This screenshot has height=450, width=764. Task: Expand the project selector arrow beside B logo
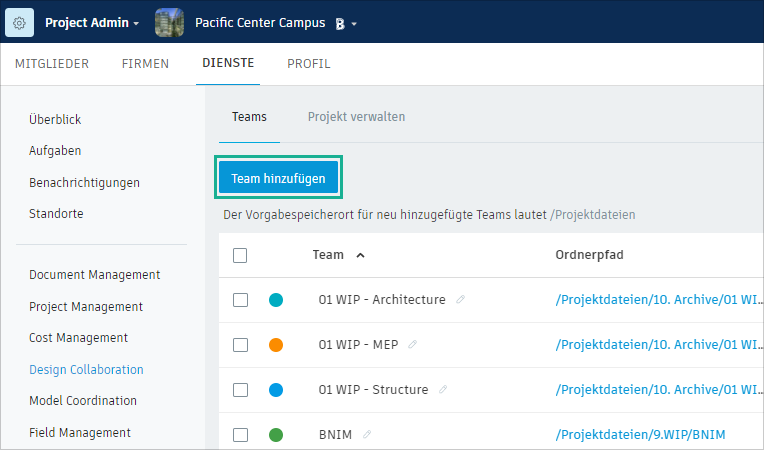tap(354, 23)
